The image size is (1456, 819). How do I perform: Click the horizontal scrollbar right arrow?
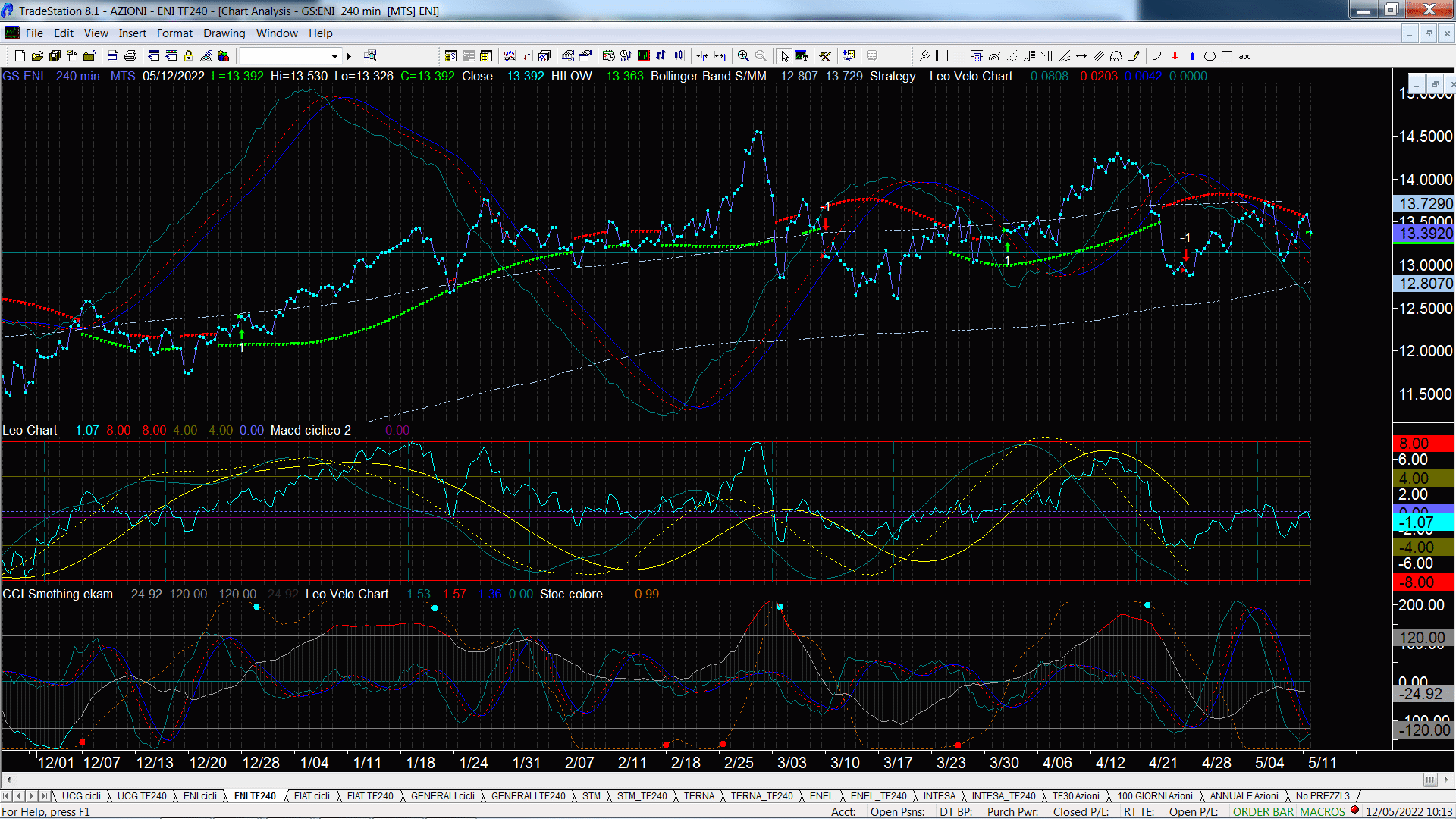click(x=1447, y=780)
